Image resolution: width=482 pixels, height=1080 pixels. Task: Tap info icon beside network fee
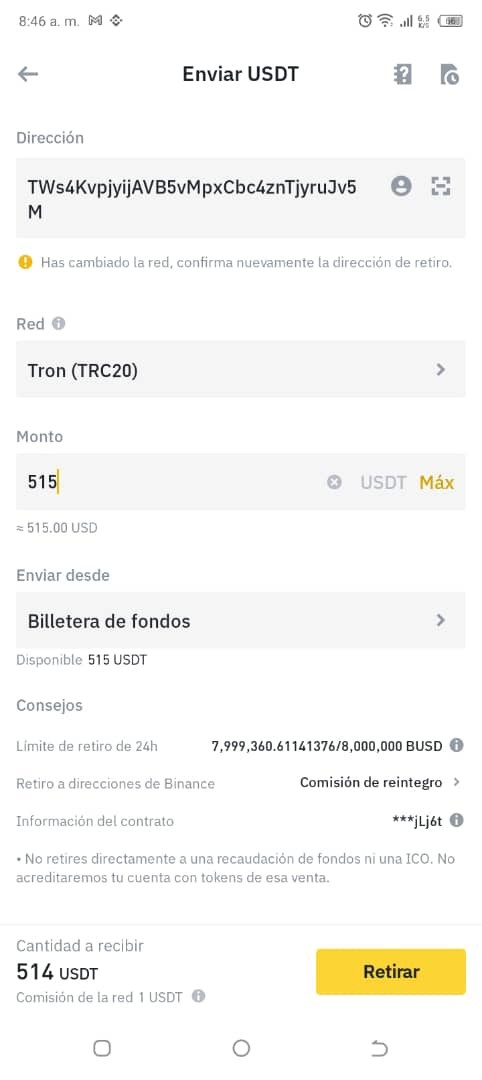[x=198, y=996]
